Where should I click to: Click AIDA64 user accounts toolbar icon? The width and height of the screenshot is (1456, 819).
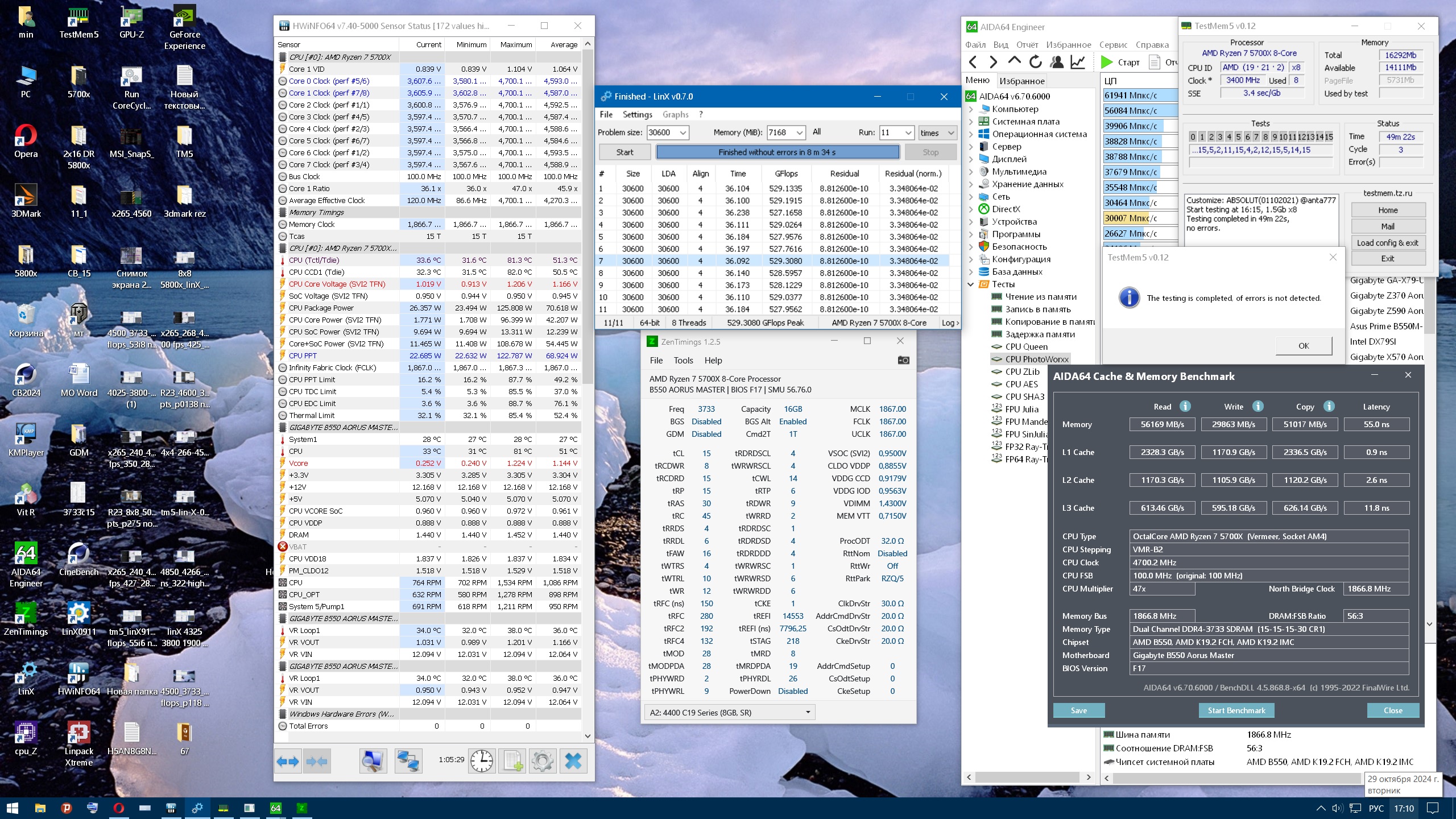[1057, 62]
